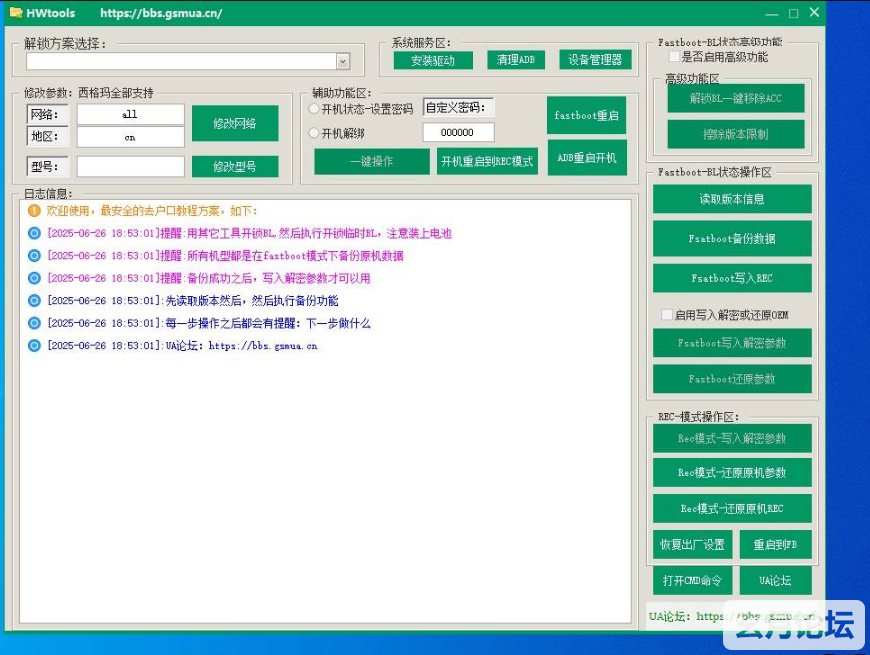Viewport: 870px width, 655px height.
Task: Click log icon beside 先读取版本然后
Action: 34,301
